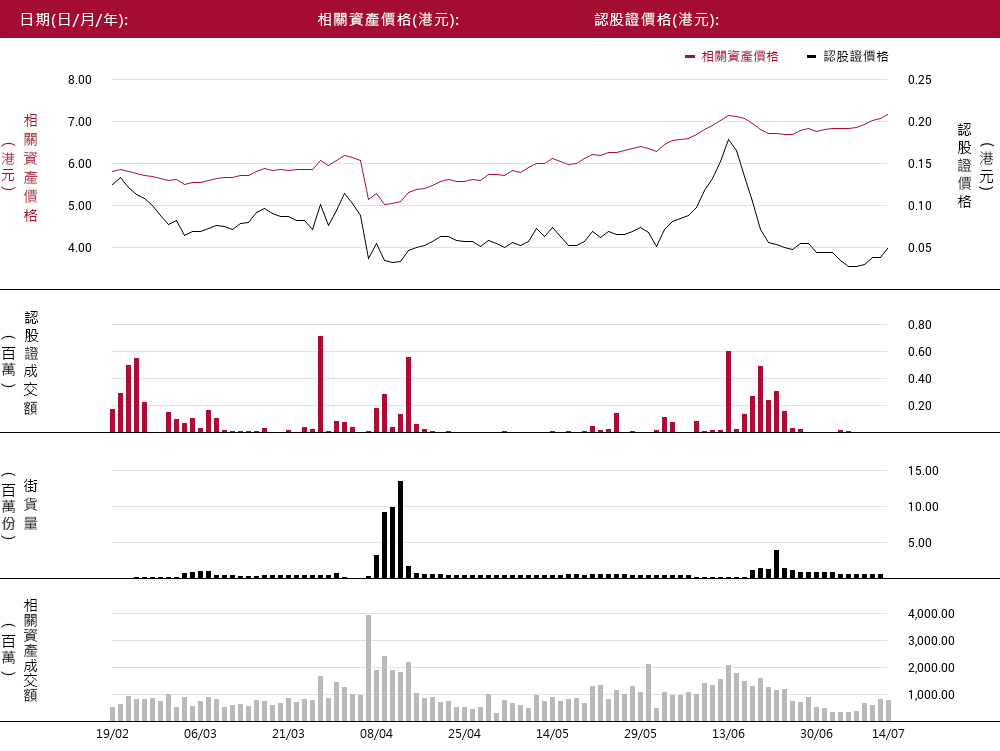Click the 1,000.00 underlying turnover axis value
This screenshot has height=751, width=1000.
[931, 695]
